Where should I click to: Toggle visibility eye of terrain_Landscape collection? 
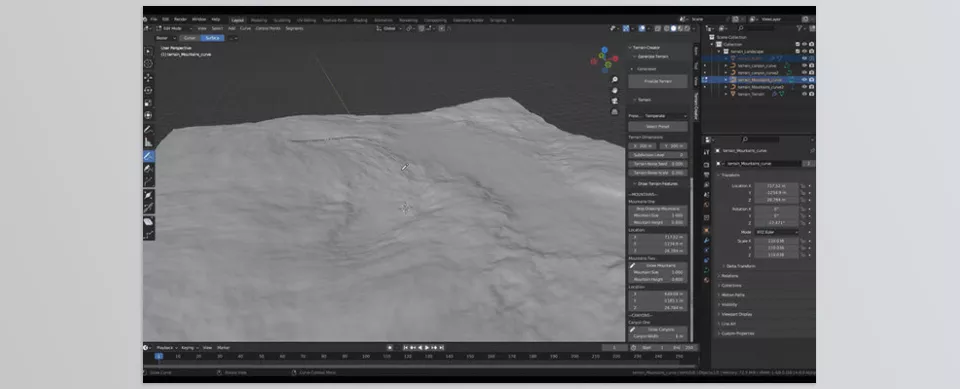pos(804,51)
